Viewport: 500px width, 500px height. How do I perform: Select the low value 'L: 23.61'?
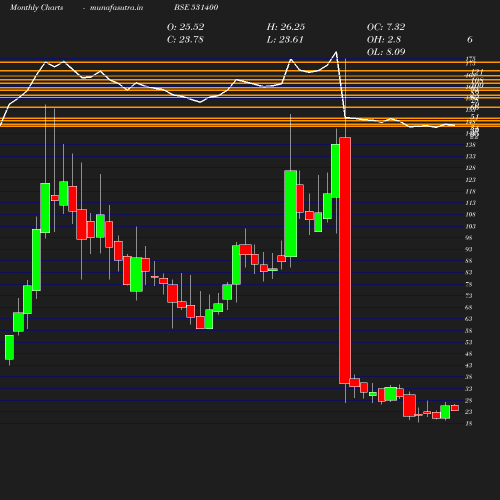[x=285, y=39]
